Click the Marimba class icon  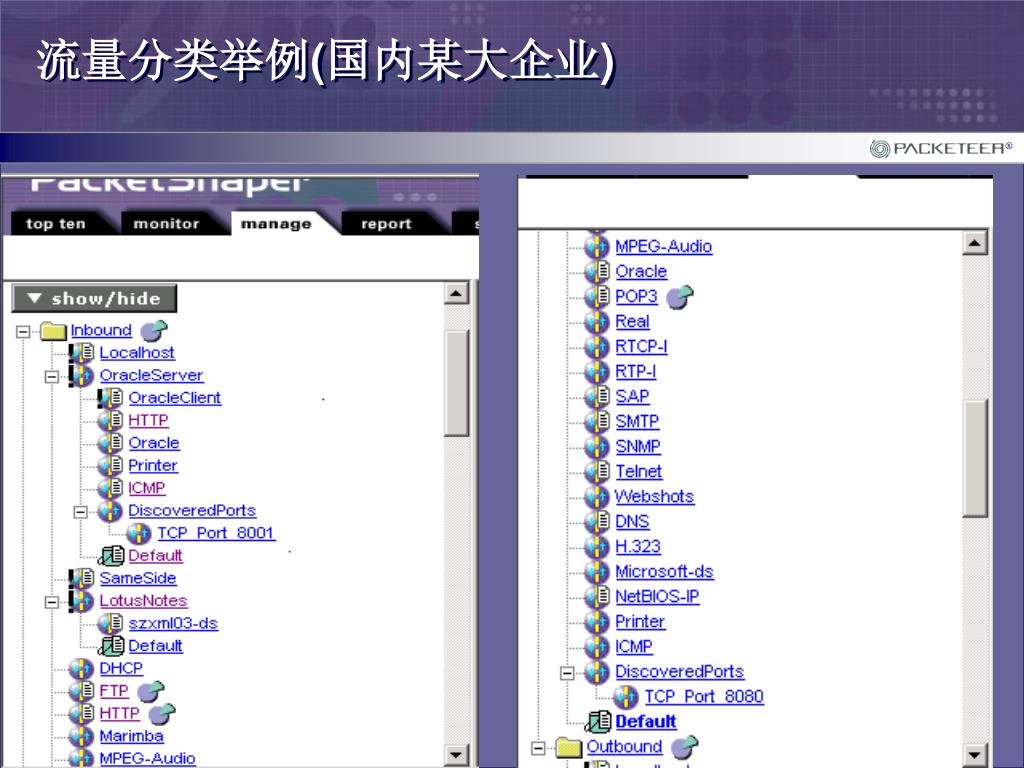coord(82,737)
